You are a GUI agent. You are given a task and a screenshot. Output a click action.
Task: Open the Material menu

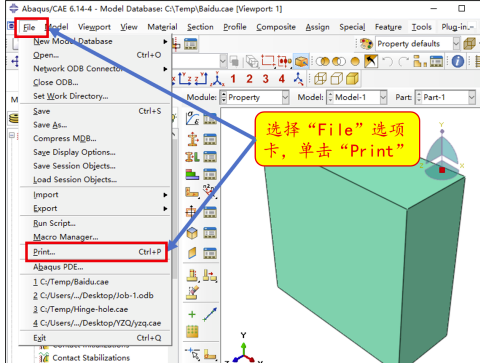pos(162,27)
